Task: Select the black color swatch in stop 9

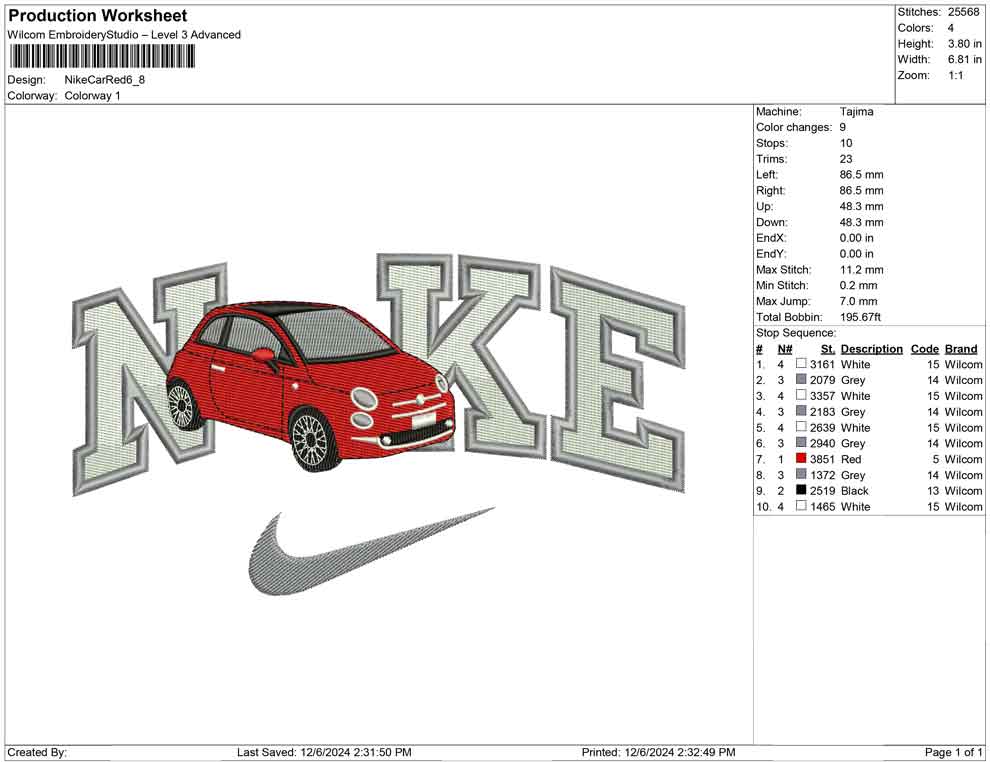Action: [801, 491]
